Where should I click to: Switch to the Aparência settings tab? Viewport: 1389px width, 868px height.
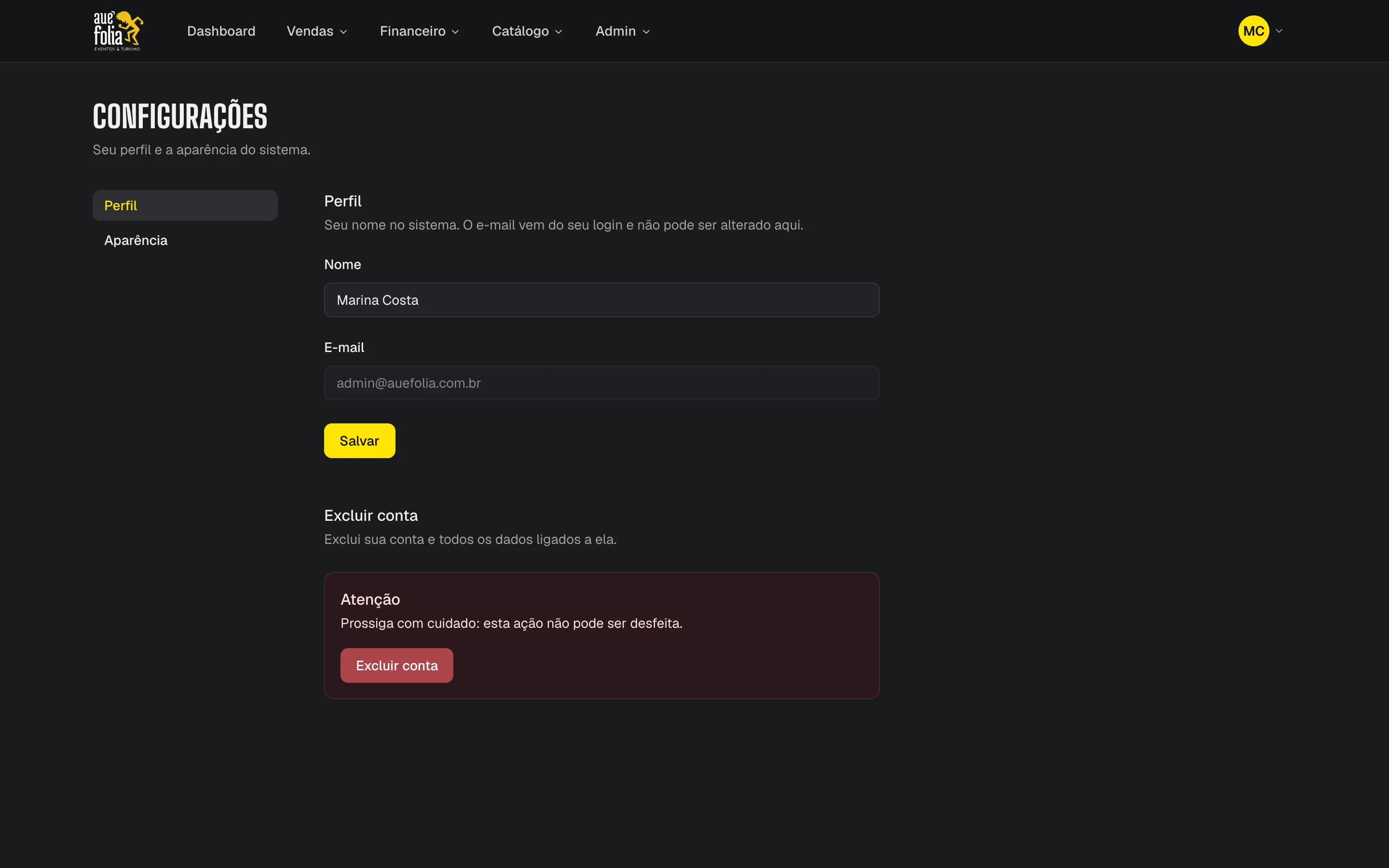point(185,240)
